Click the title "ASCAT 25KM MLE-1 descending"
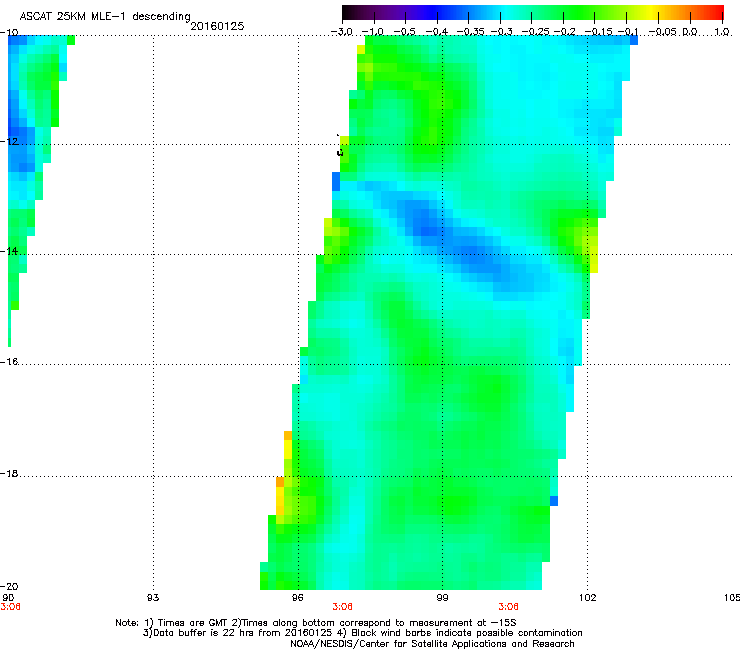Screen dimensions: 740x650 [105, 16]
